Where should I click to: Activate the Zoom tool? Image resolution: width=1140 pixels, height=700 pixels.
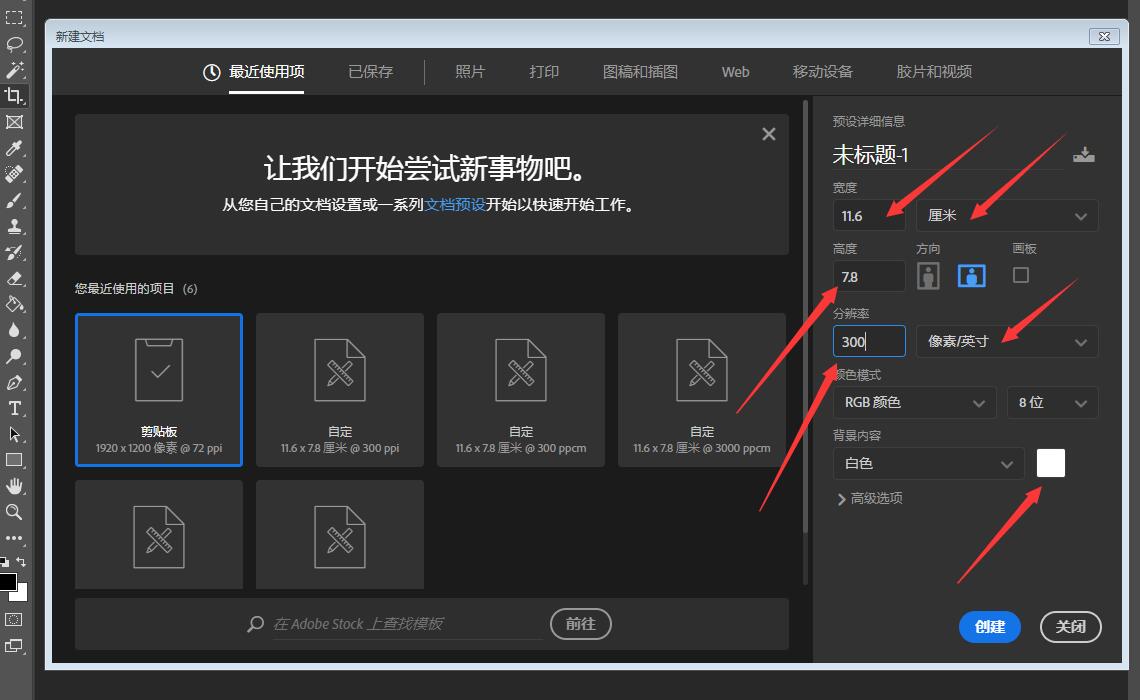pos(14,513)
